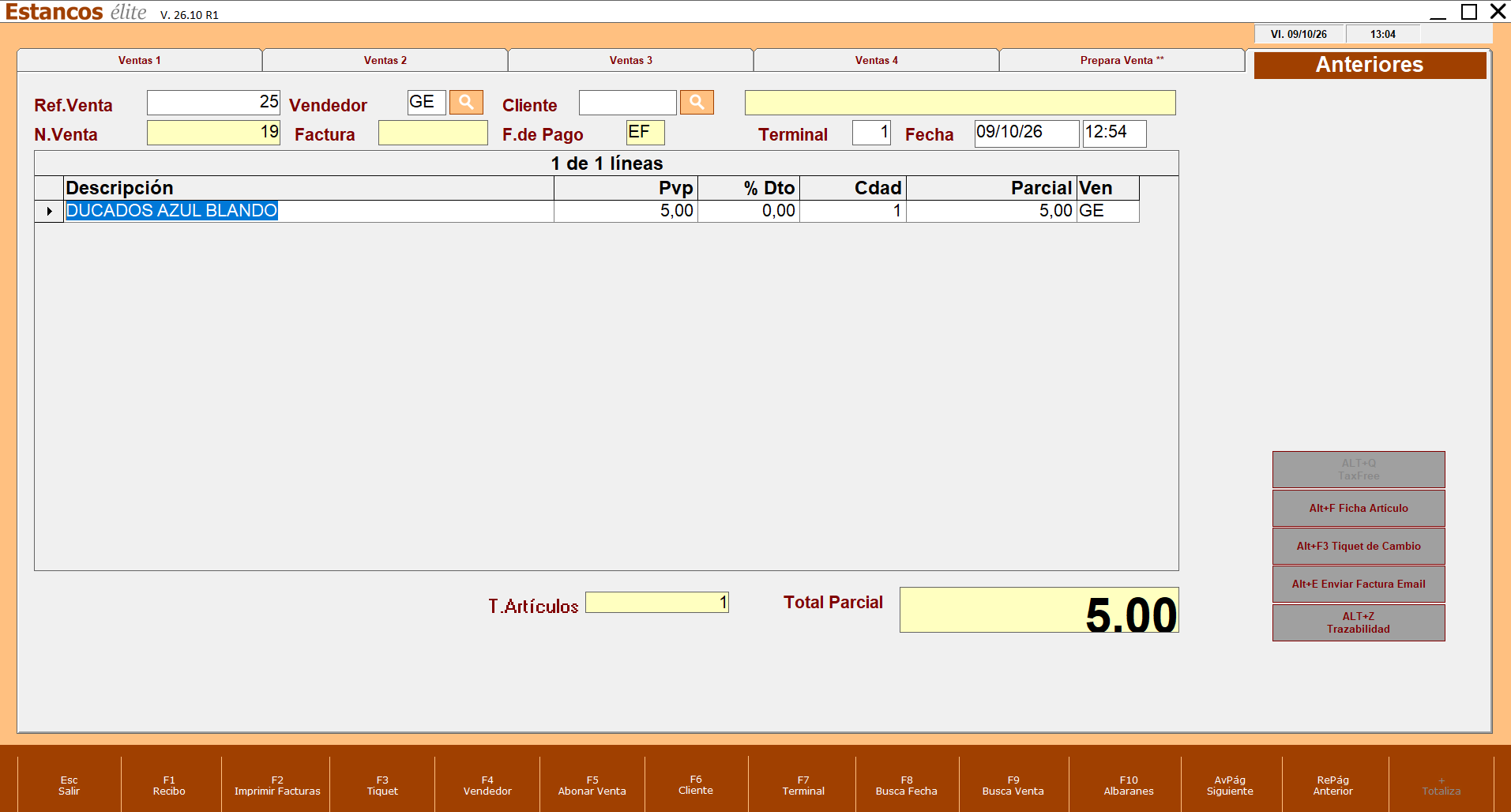
Task: Click the Esc Salir button
Action: tap(69, 785)
